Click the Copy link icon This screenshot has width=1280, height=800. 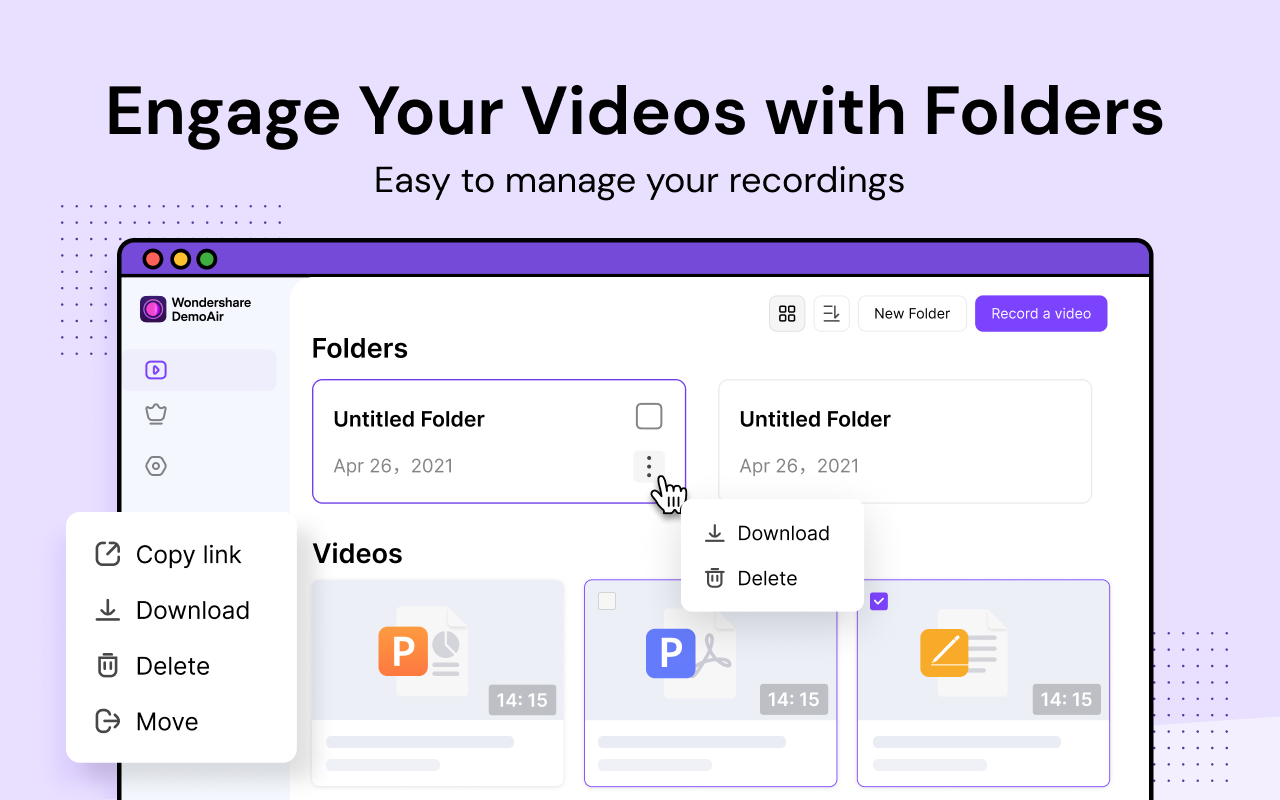[107, 554]
